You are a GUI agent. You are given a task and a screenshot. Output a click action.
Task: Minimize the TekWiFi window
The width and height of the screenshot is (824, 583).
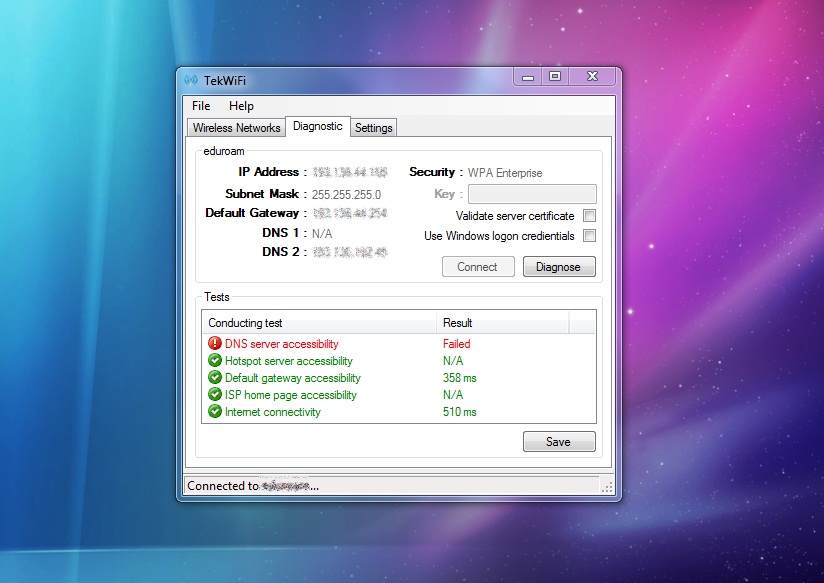pos(528,77)
